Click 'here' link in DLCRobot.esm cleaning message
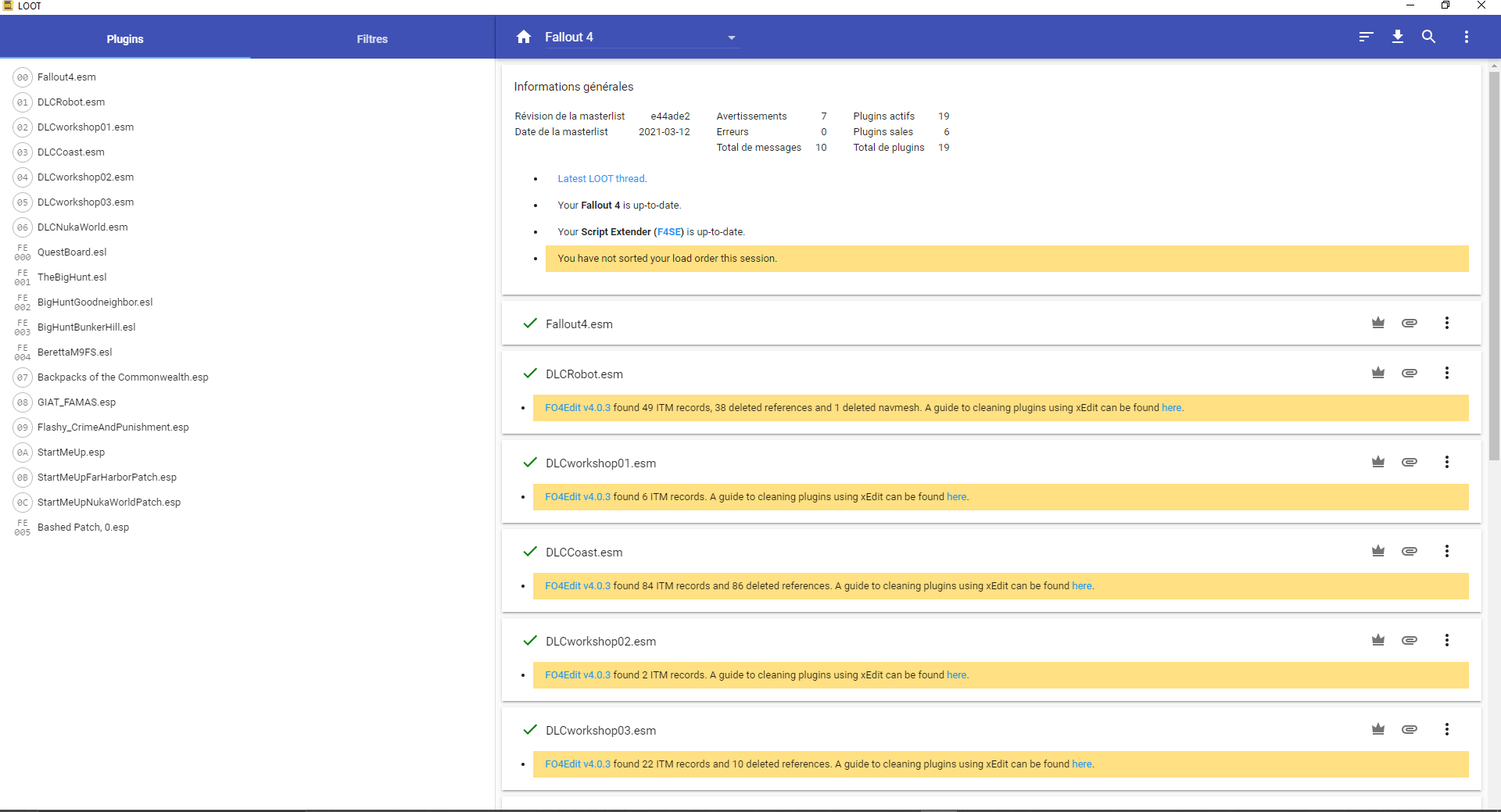Viewport: 1501px width, 812px height. 1171,408
